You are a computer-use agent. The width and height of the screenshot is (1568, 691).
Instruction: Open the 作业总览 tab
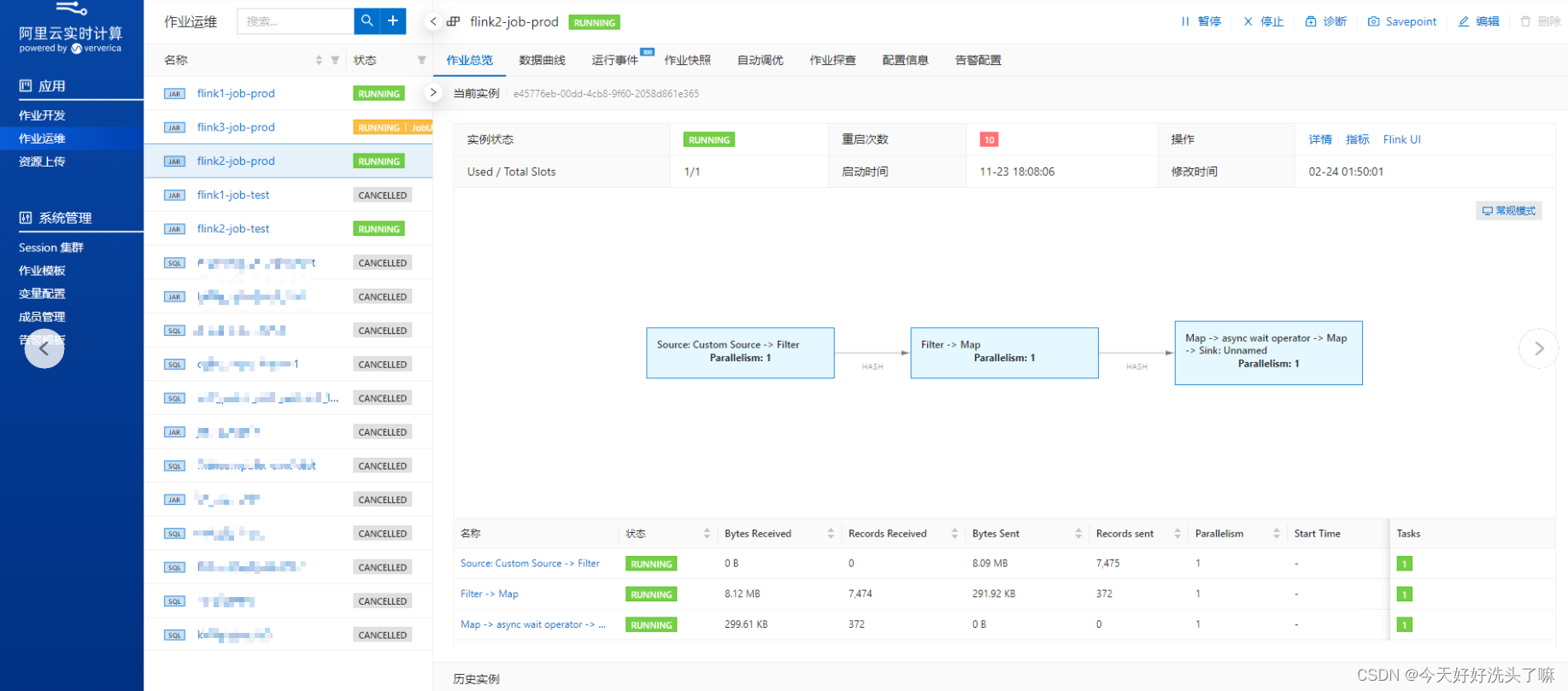tap(469, 60)
